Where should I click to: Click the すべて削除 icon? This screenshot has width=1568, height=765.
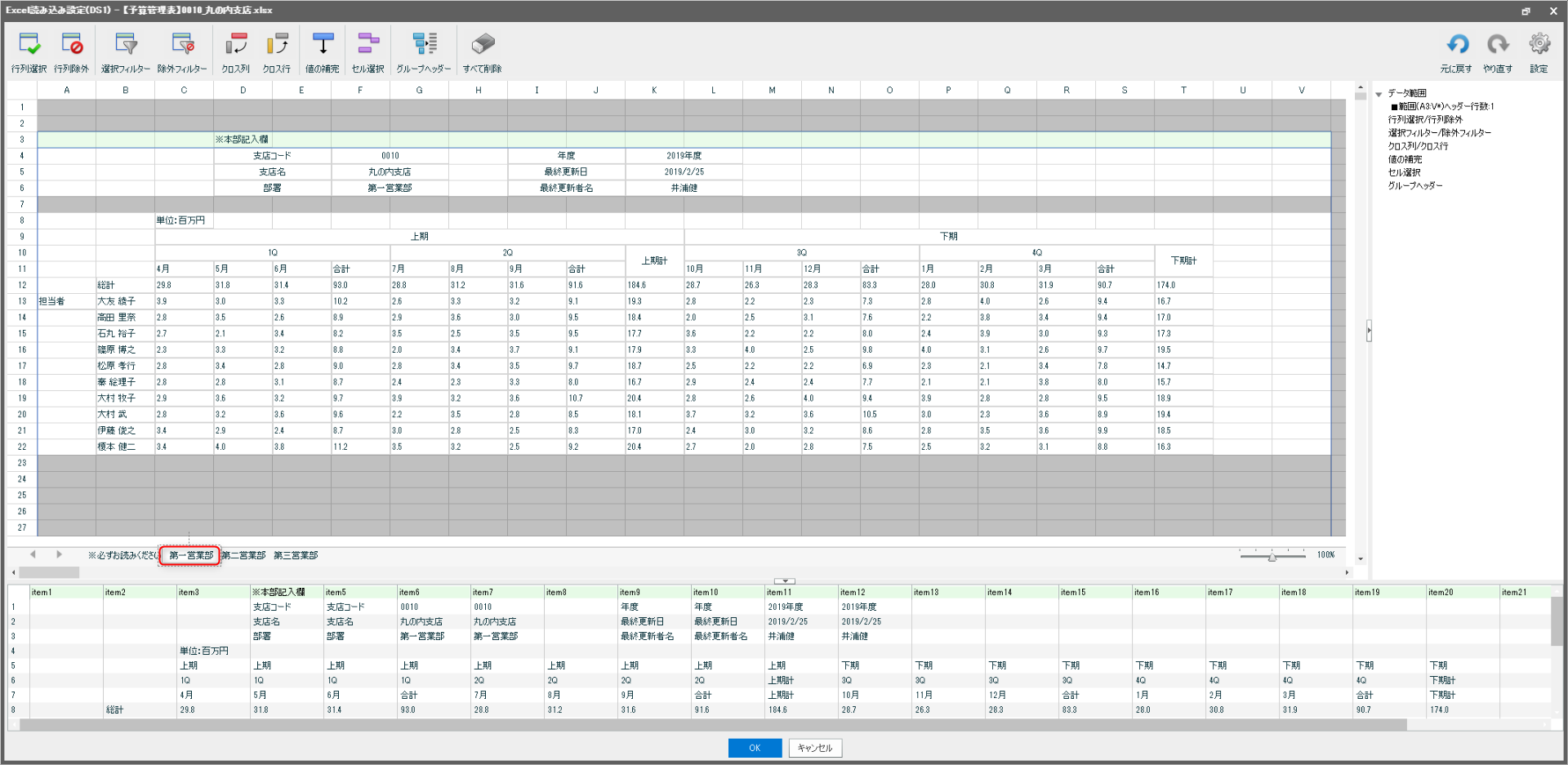482,51
